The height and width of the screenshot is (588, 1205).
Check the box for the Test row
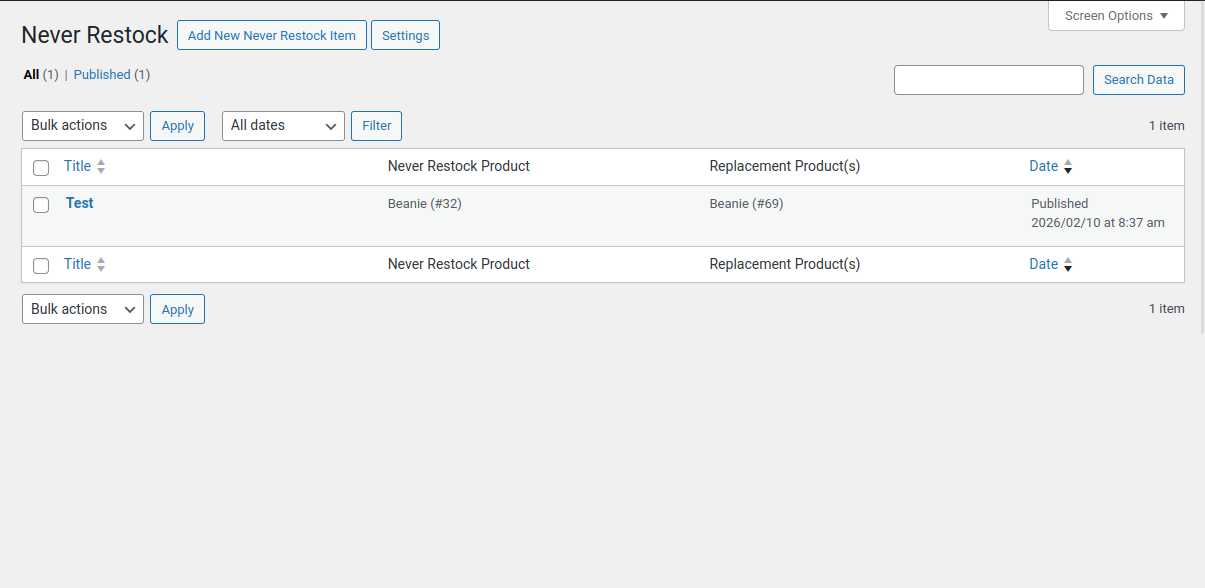[41, 205]
